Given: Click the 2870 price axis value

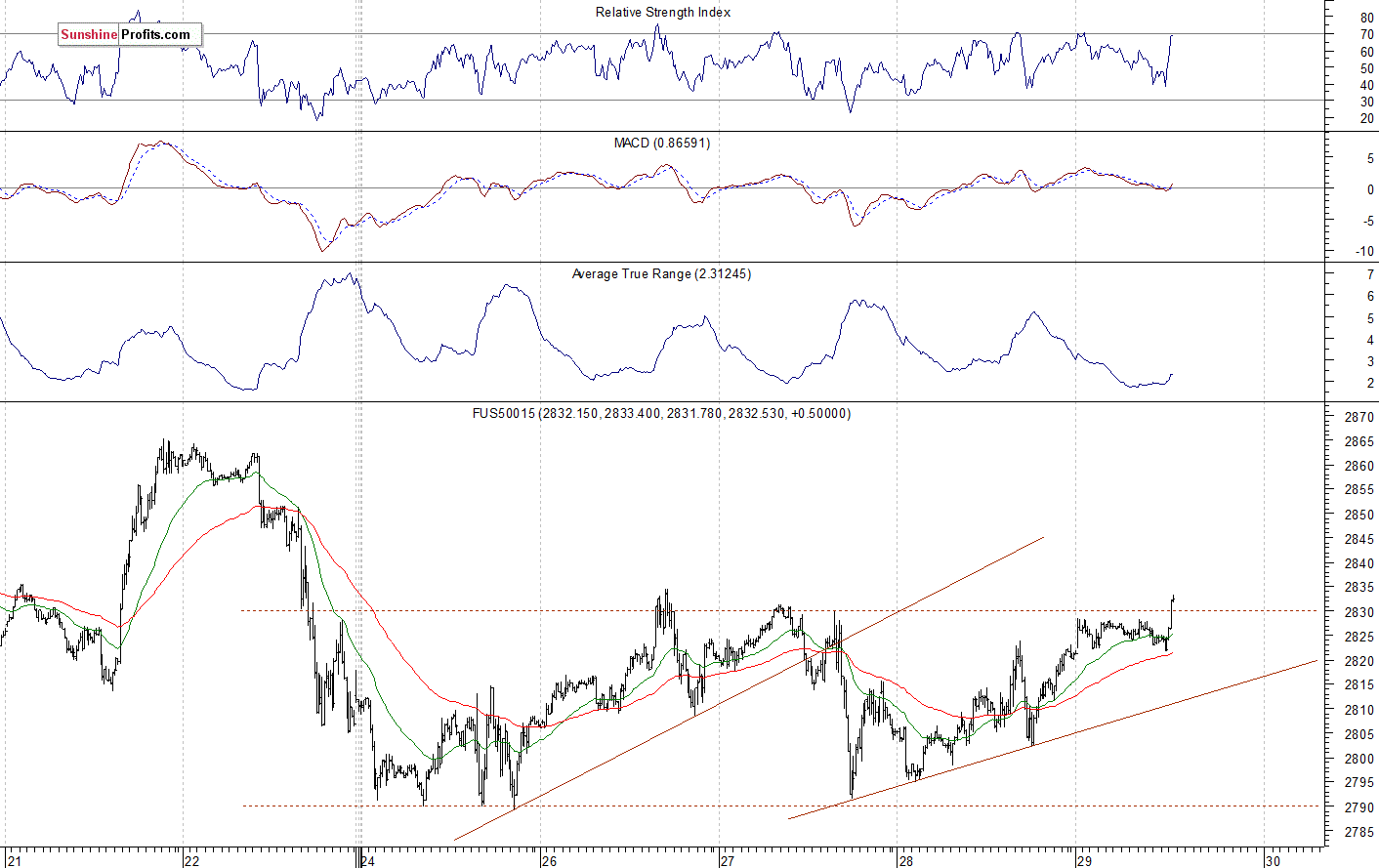Looking at the screenshot, I should pos(1358,417).
